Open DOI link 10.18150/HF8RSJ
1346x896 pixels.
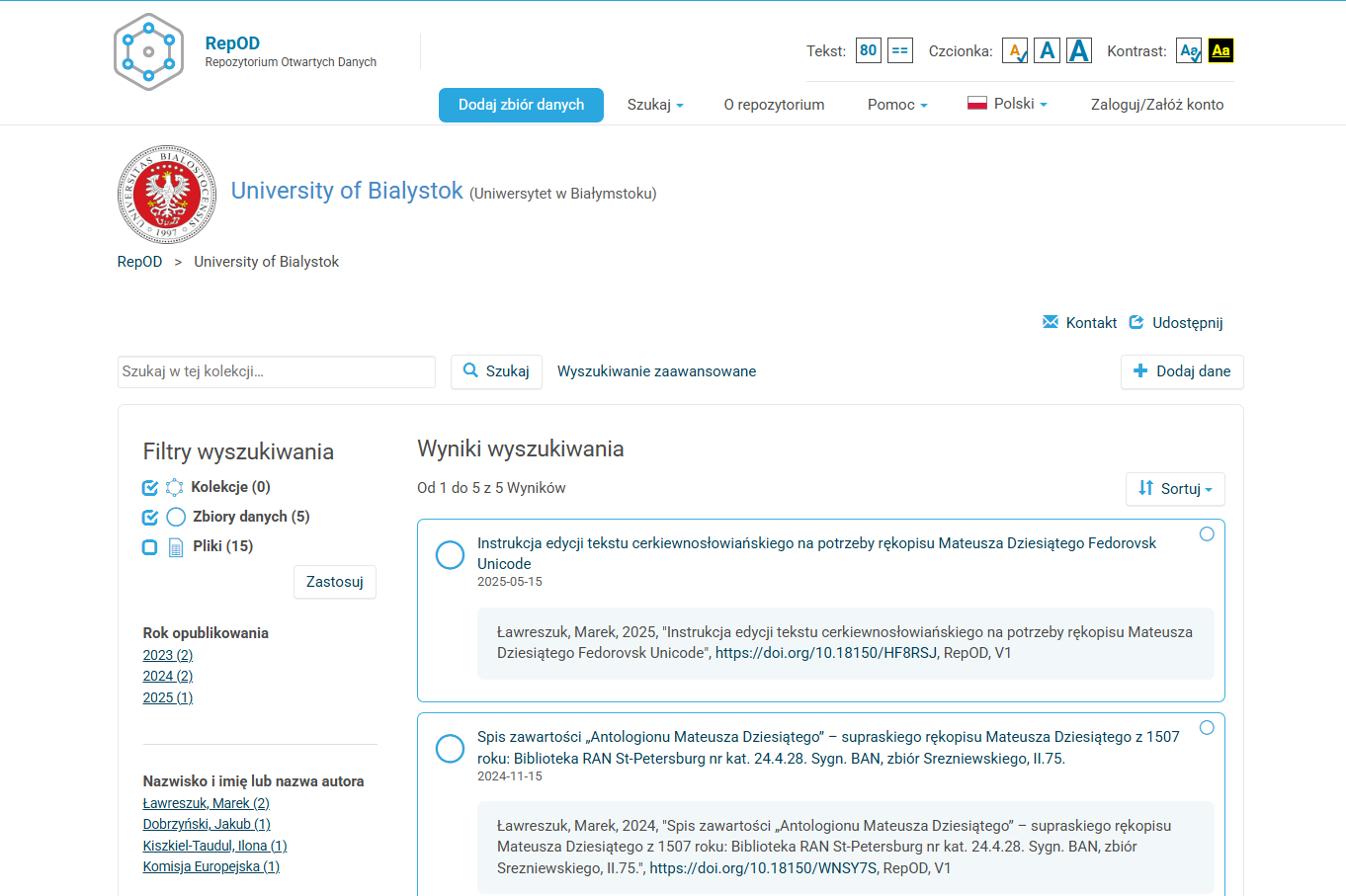pyautogui.click(x=826, y=653)
